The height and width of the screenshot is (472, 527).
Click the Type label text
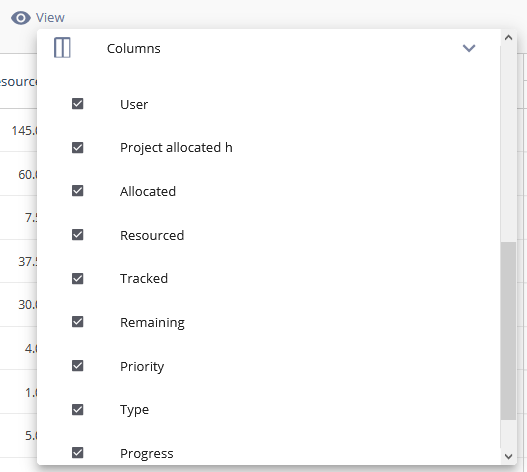[134, 410]
